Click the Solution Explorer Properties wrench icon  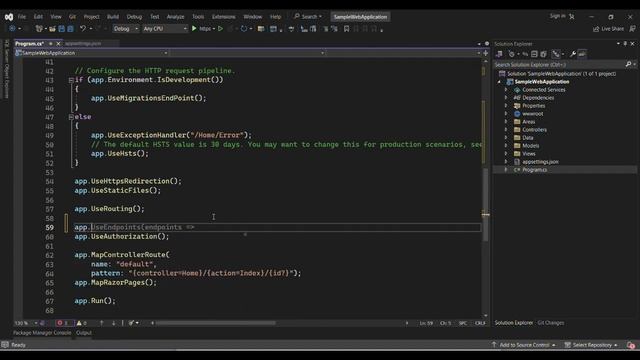573,54
